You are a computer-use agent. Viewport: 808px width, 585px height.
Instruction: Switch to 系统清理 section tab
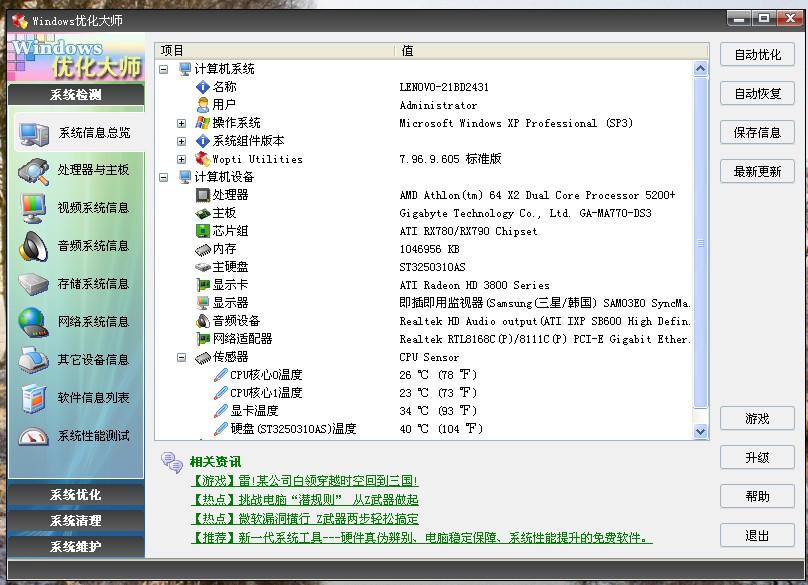[x=76, y=521]
